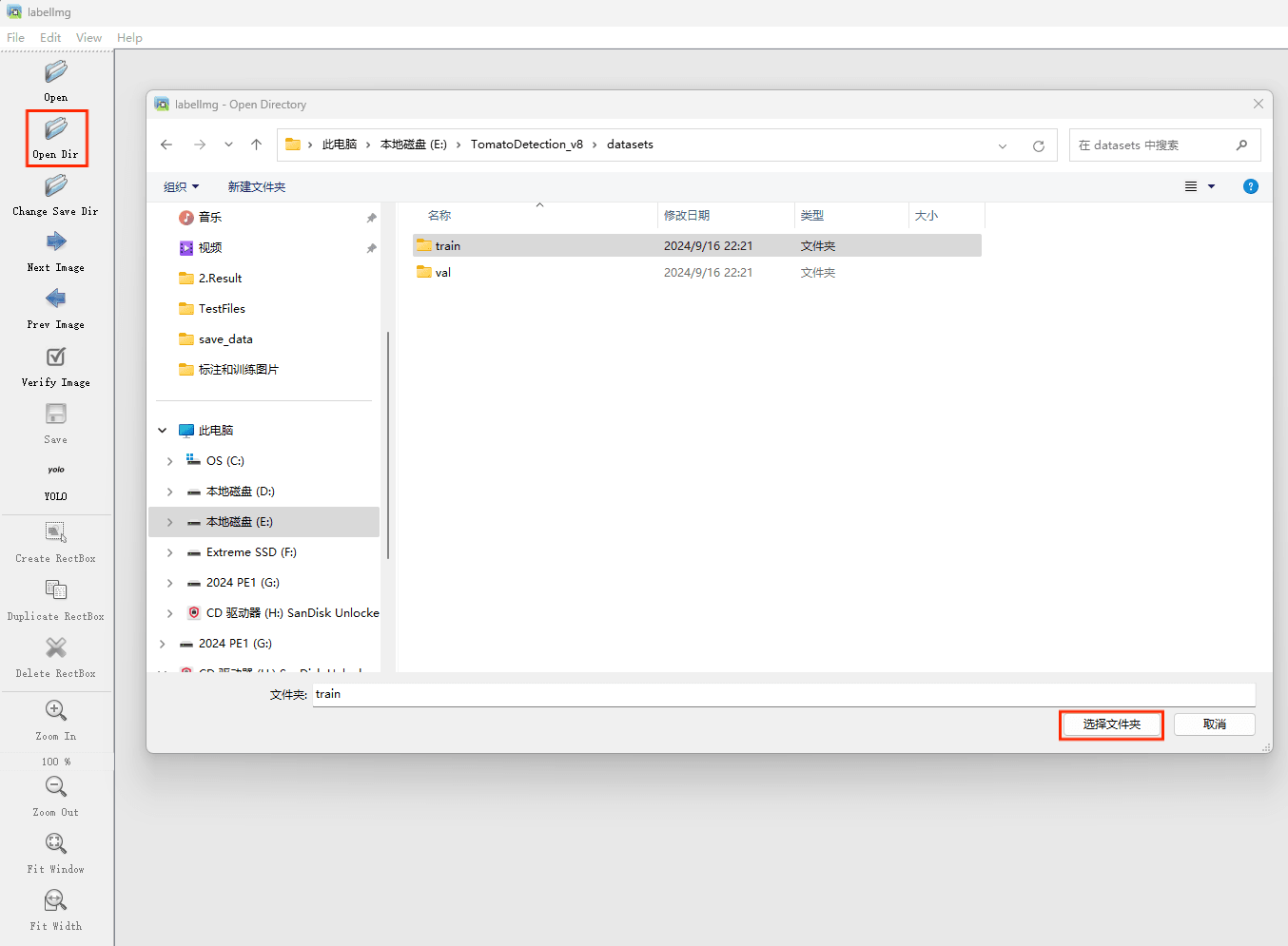Open the view options dropdown arrow
This screenshot has height=946, width=1288.
click(1212, 186)
